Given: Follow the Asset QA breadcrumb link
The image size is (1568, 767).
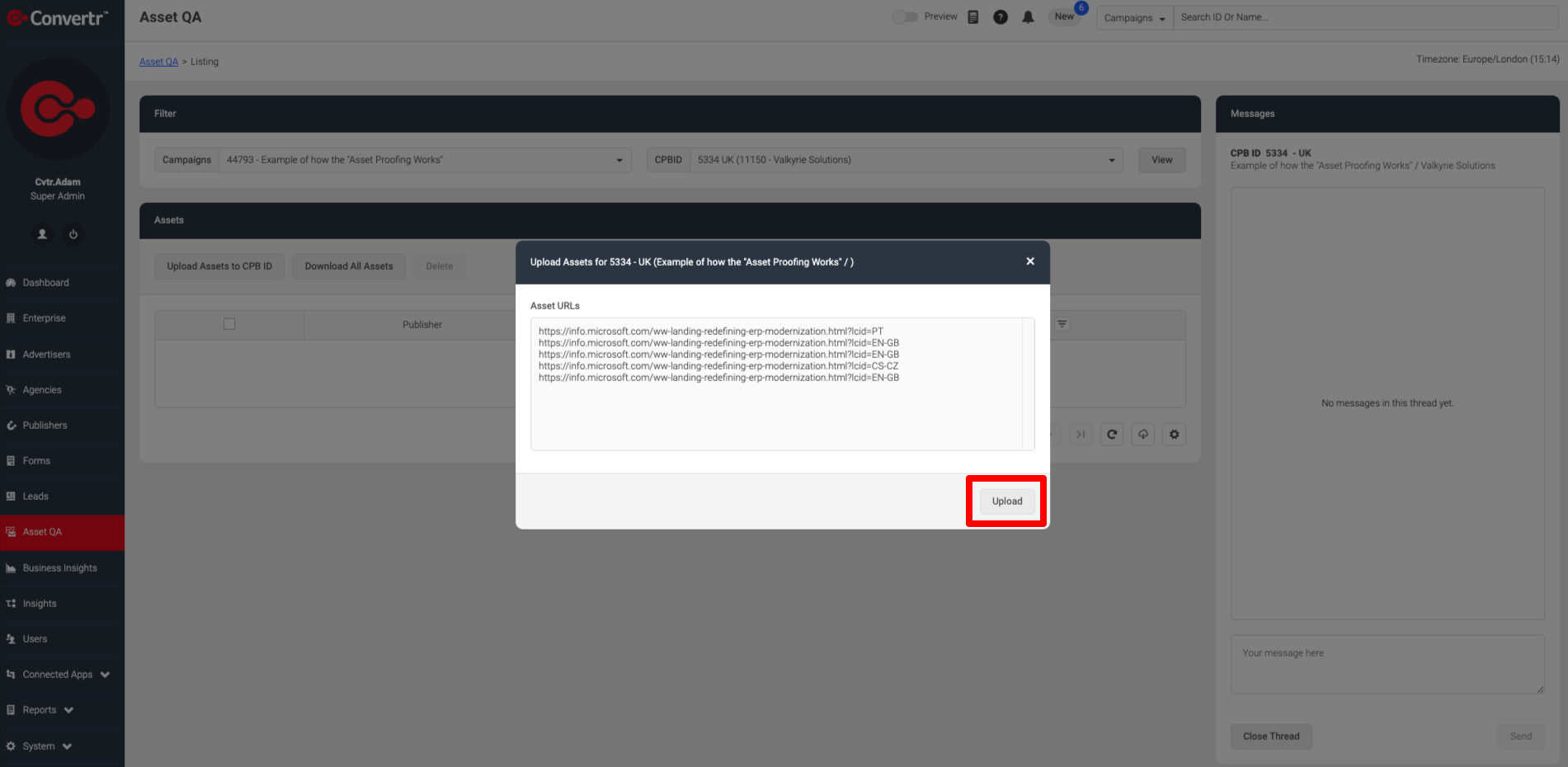Looking at the screenshot, I should tap(158, 62).
